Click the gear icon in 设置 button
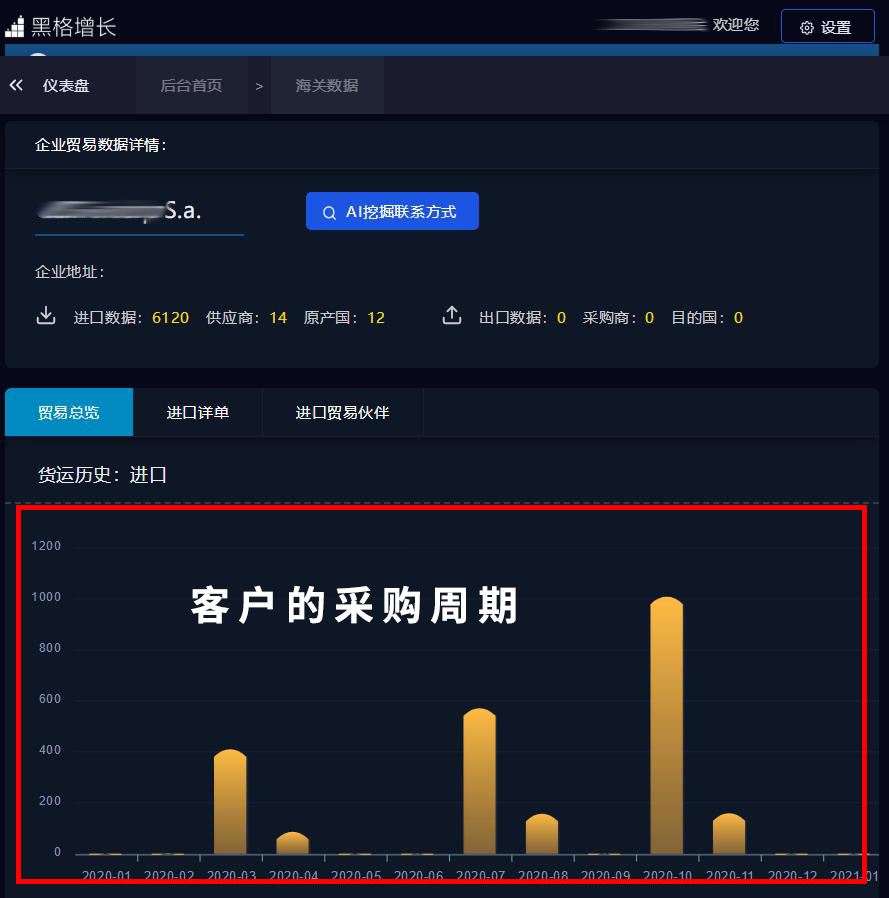This screenshot has height=898, width=889. pyautogui.click(x=807, y=28)
